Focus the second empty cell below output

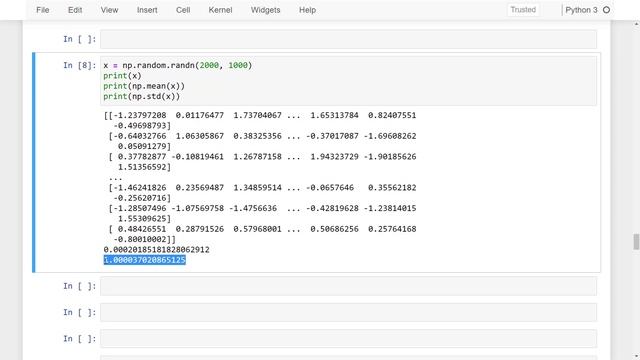348,312
